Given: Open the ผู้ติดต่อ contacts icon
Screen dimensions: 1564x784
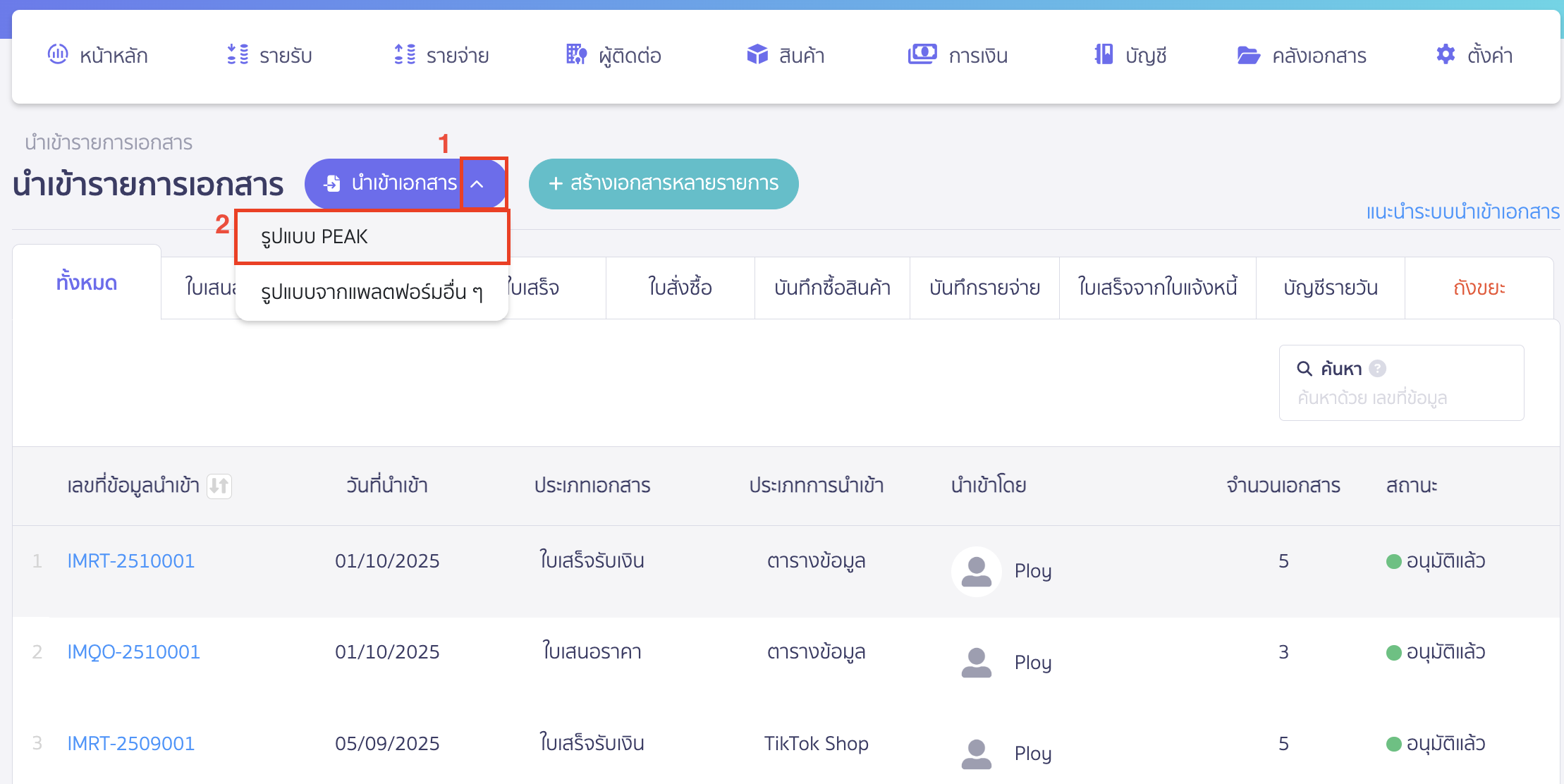Looking at the screenshot, I should click(575, 54).
